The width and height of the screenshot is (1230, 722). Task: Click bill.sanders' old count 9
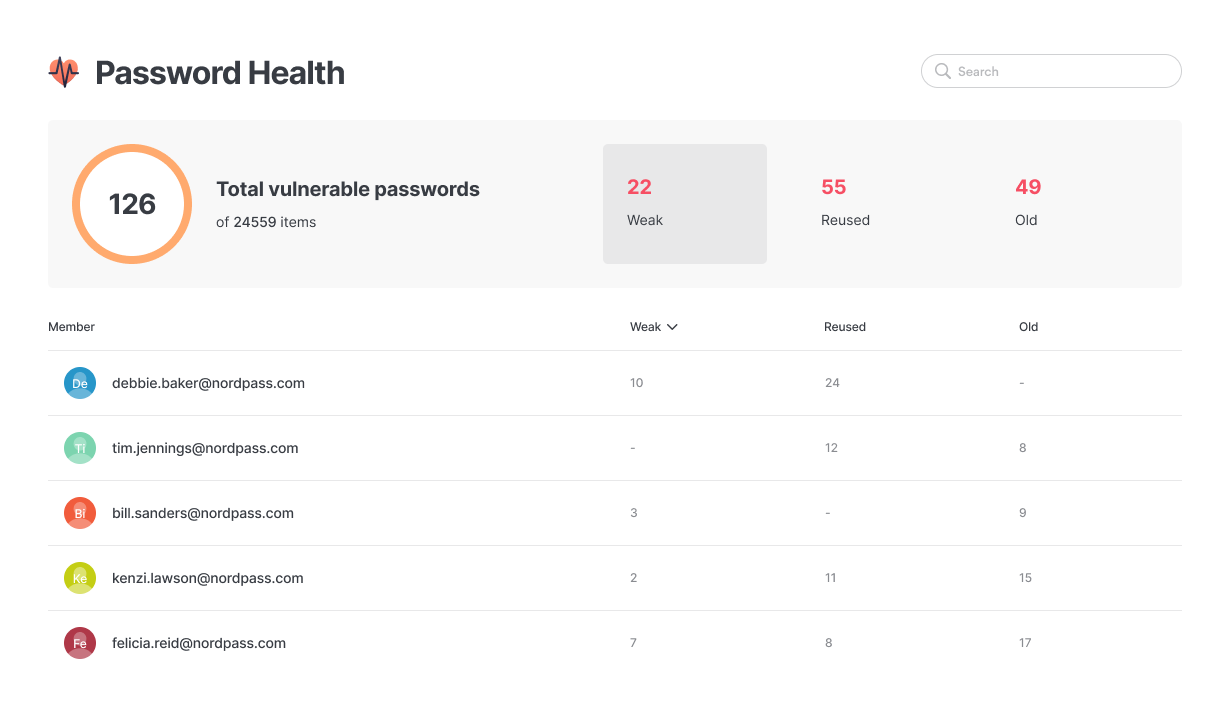point(1023,513)
